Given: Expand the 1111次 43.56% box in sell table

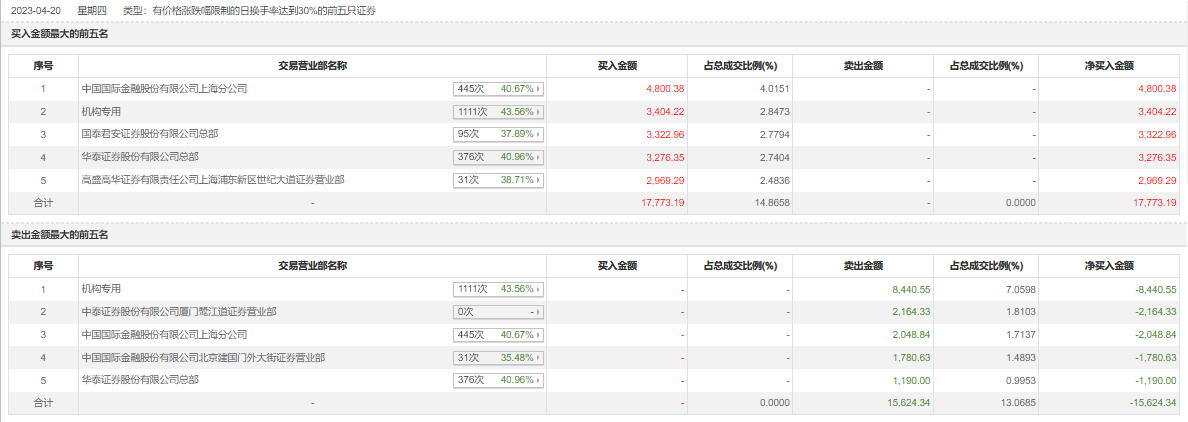Looking at the screenshot, I should (x=498, y=289).
